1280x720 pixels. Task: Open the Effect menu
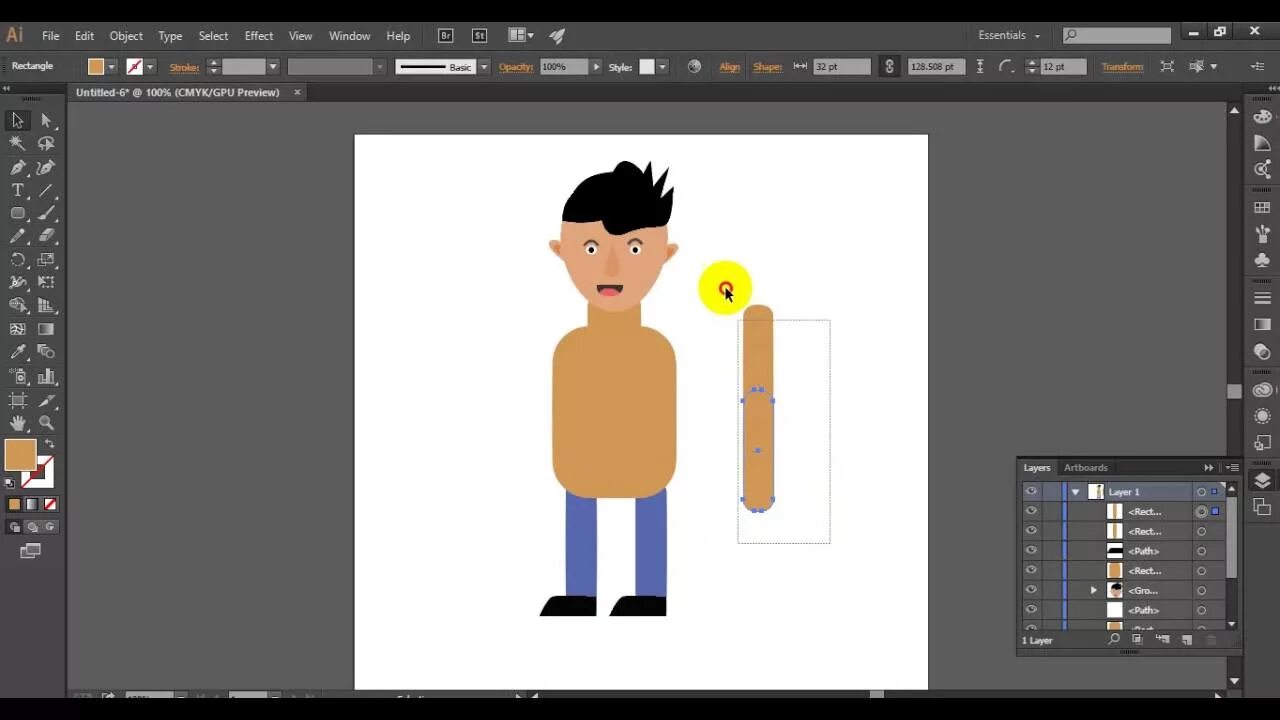click(259, 35)
